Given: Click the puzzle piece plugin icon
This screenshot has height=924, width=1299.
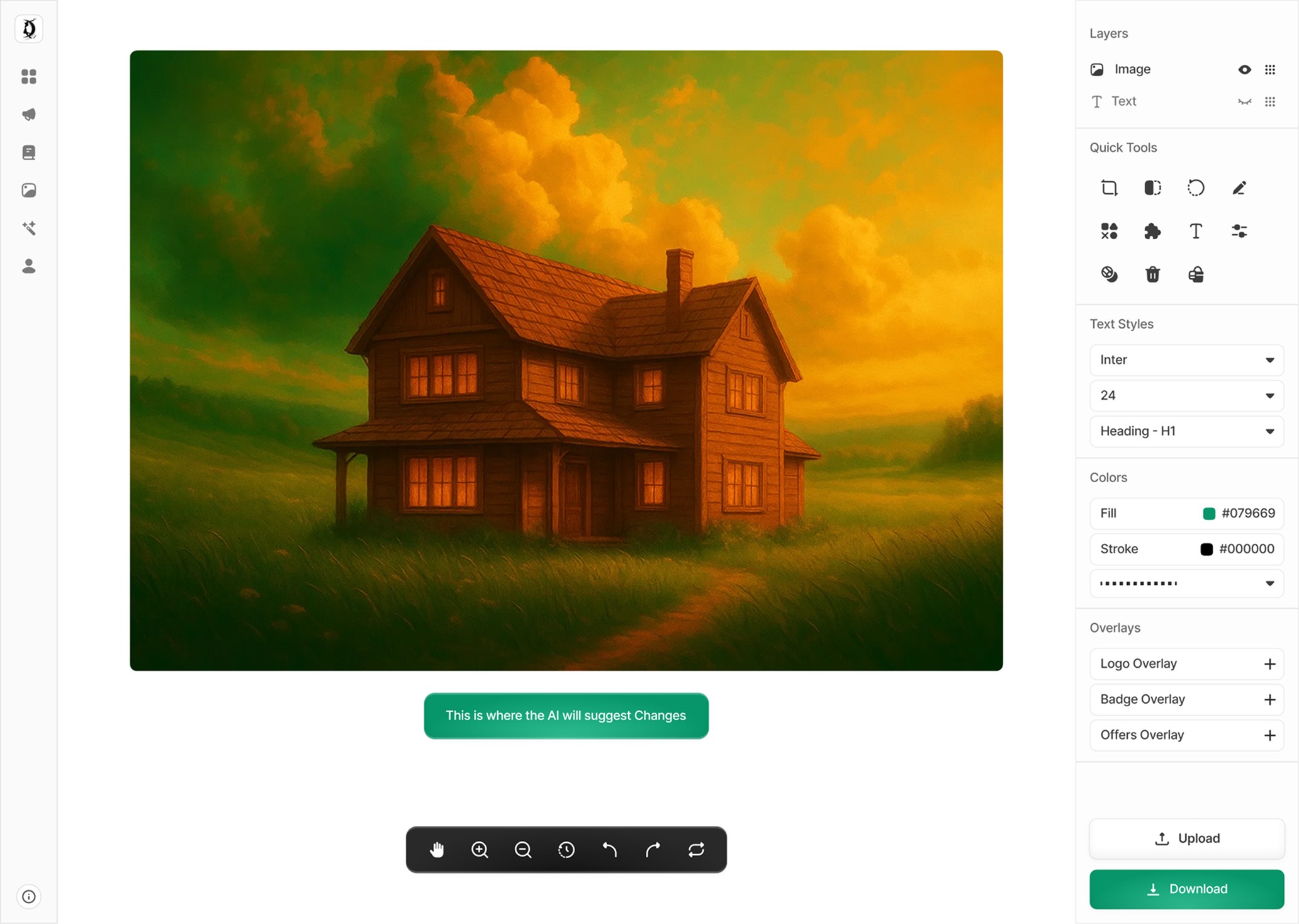Looking at the screenshot, I should click(1152, 231).
